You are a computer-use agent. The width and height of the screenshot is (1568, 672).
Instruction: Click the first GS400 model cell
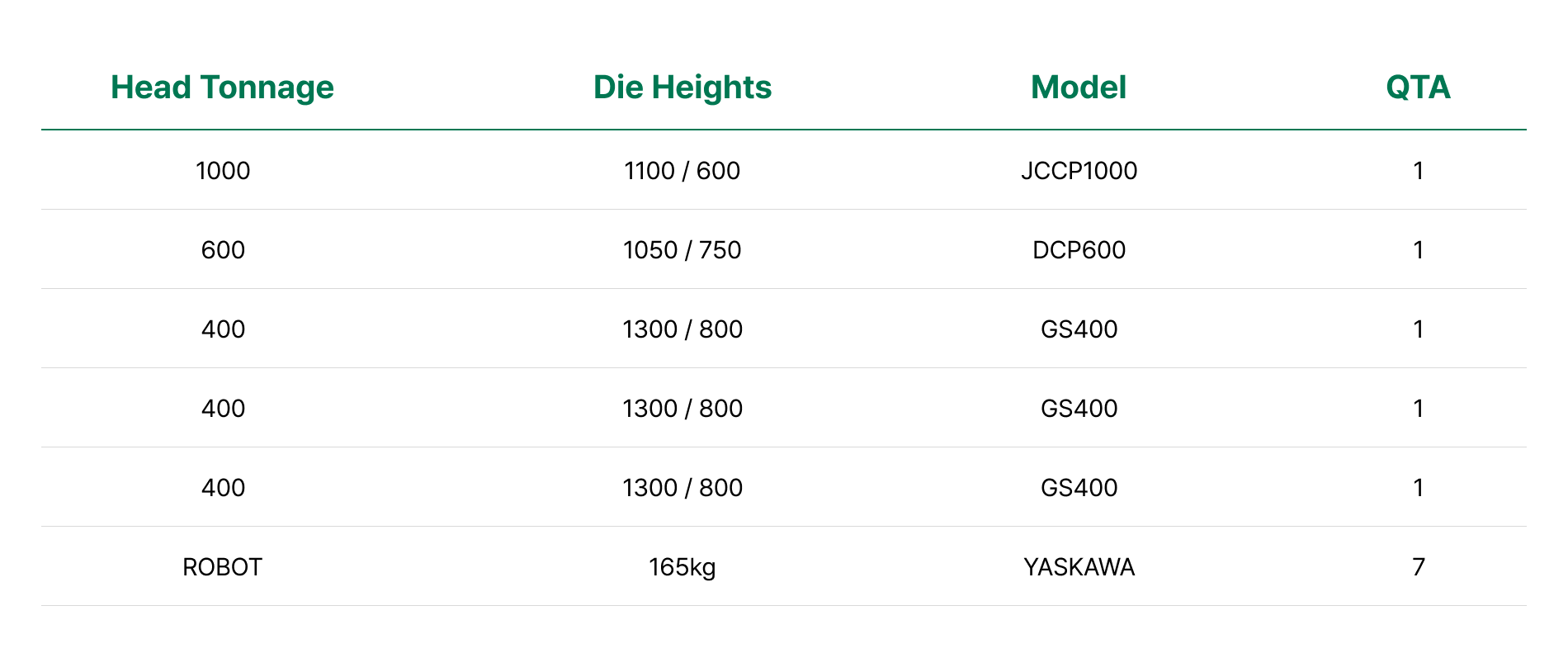[x=1079, y=329]
